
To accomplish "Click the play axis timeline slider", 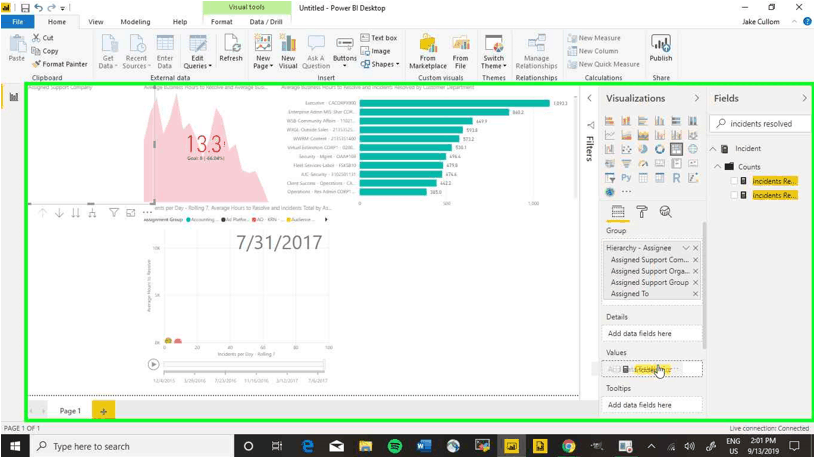I will click(x=244, y=365).
